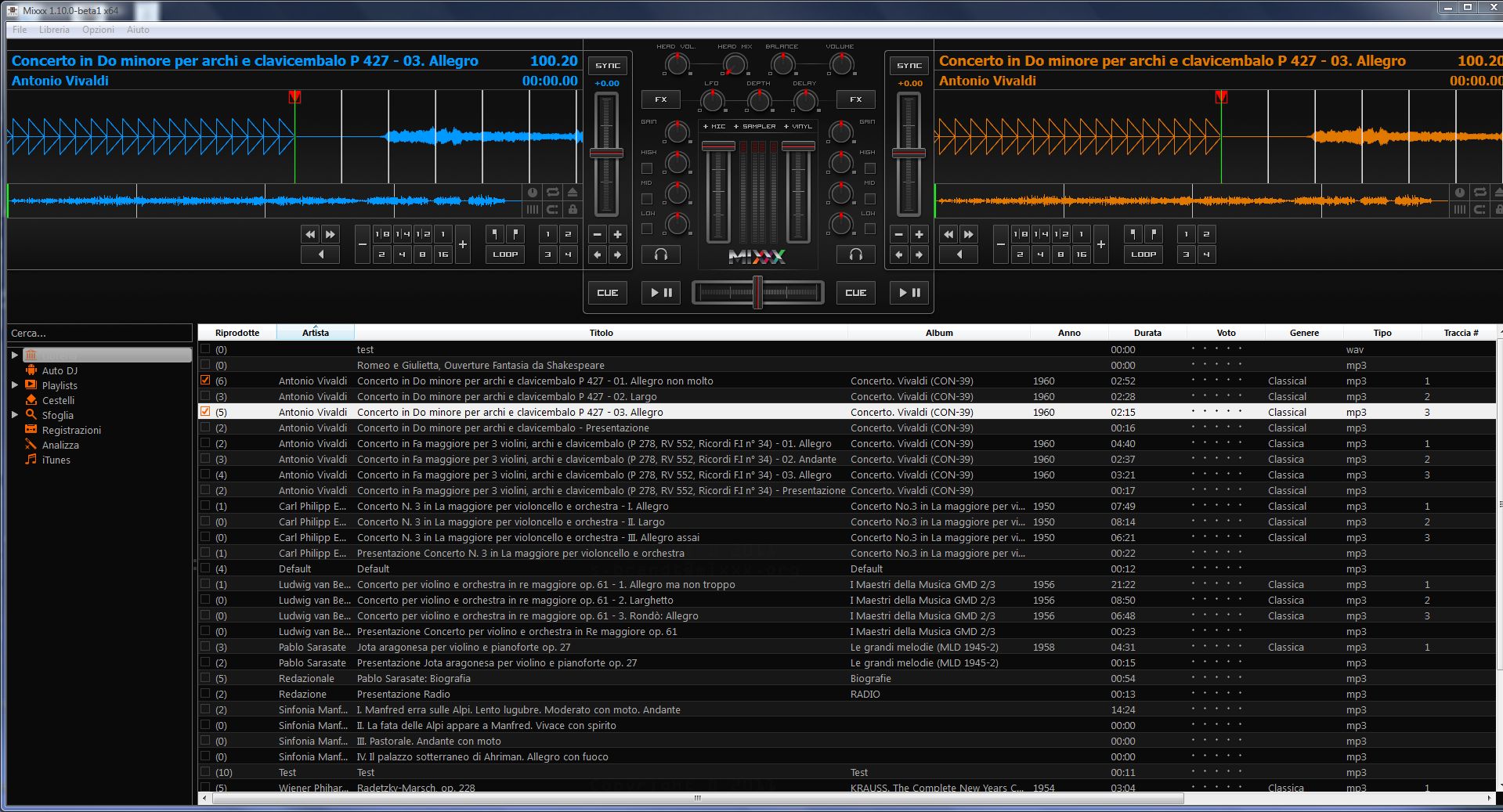
Task: Open the Aiuto menu
Action: point(138,30)
